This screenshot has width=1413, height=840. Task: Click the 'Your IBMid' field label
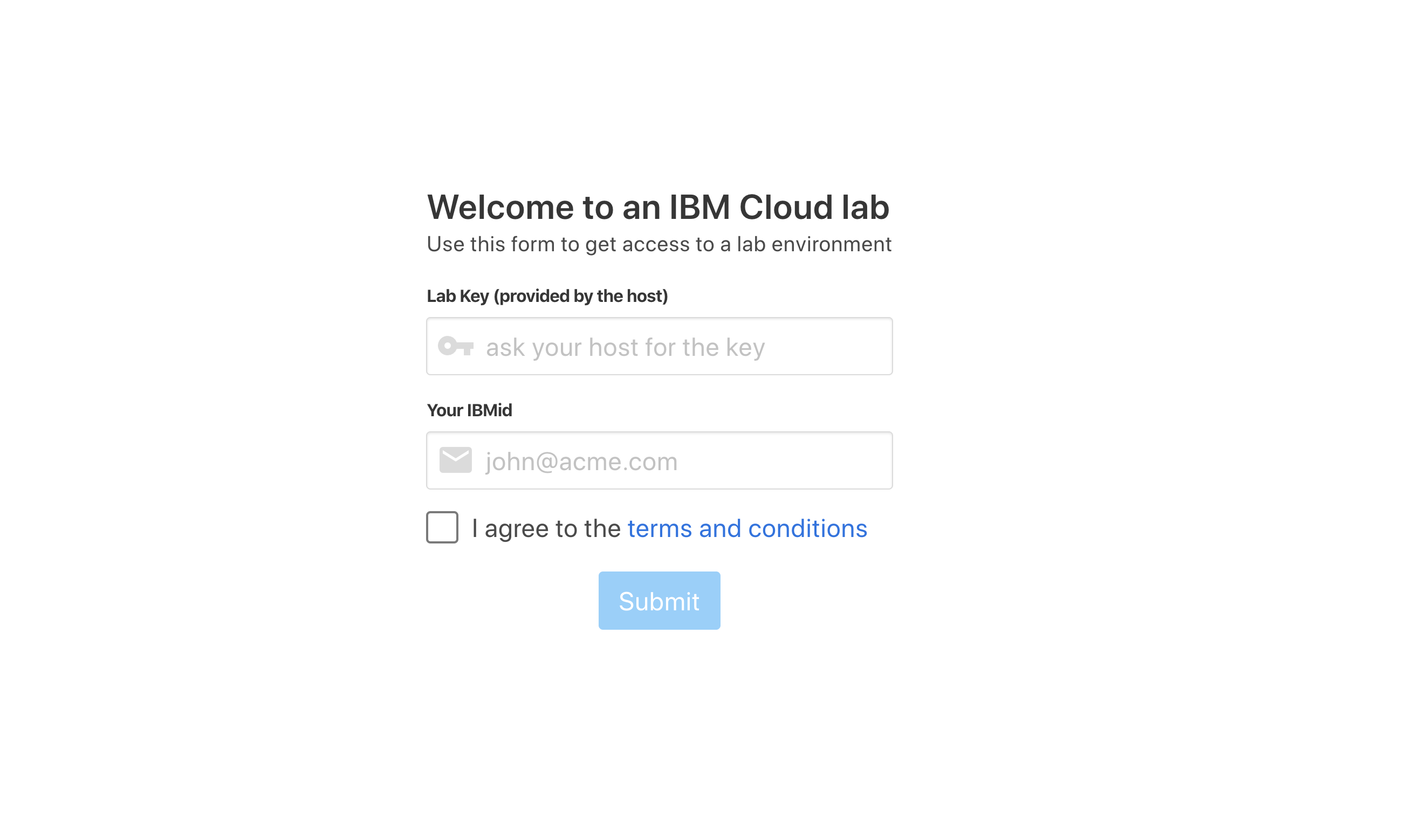pos(469,410)
